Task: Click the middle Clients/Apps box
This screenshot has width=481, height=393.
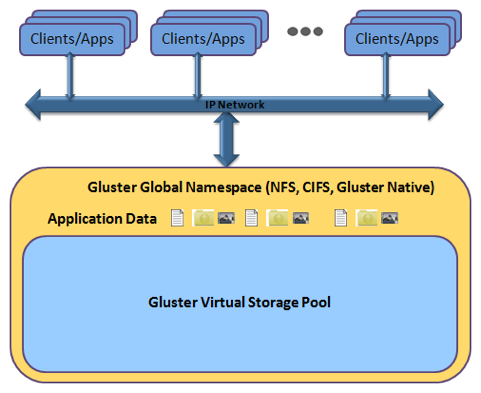Action: [203, 39]
